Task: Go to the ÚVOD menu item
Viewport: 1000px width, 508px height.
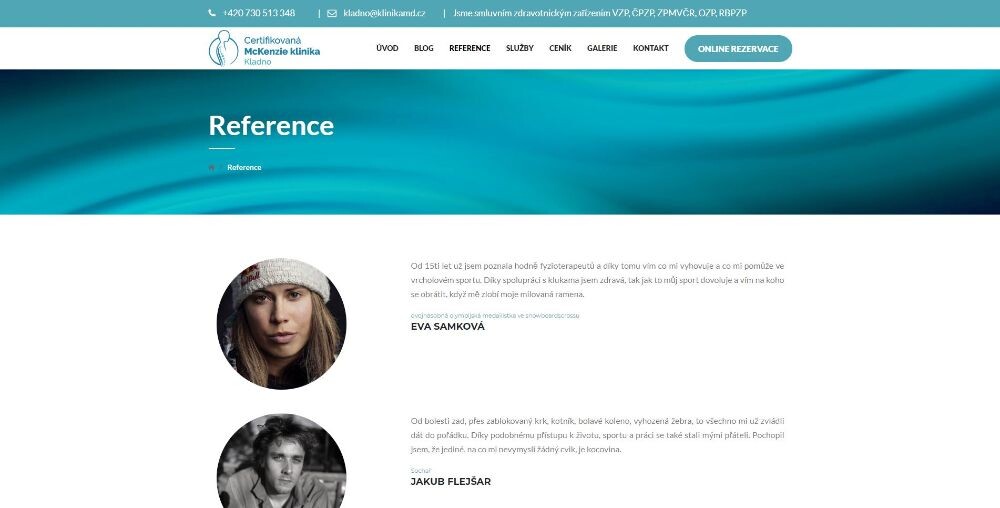Action: [x=387, y=48]
